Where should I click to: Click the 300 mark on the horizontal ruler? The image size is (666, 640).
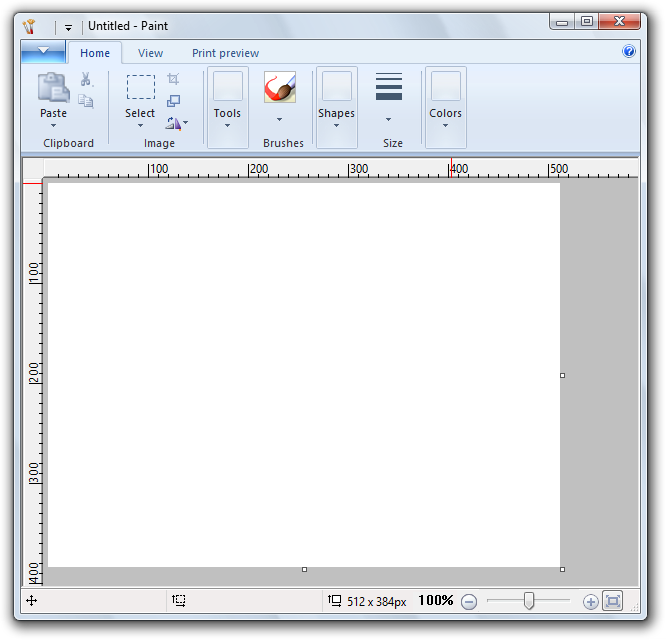click(x=358, y=169)
